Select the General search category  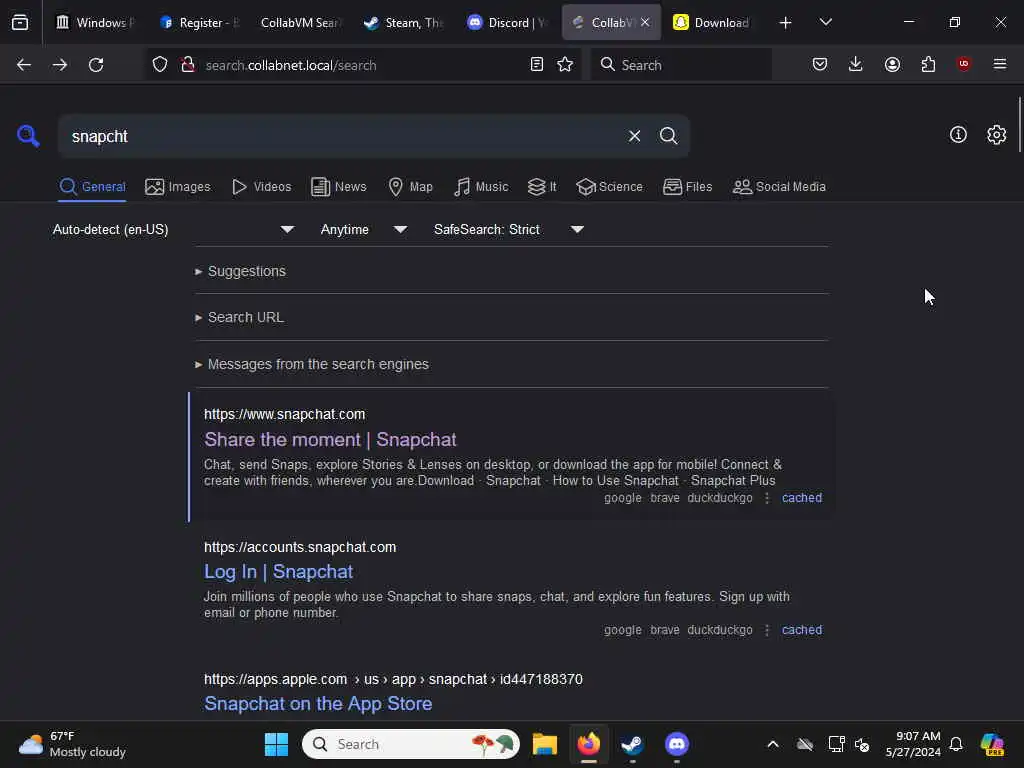coord(92,187)
